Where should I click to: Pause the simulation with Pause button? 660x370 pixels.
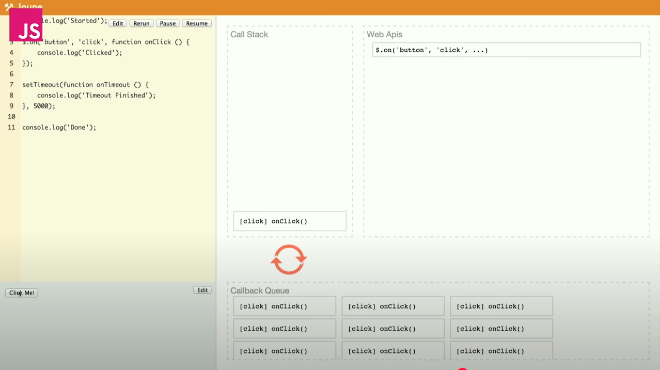pyautogui.click(x=168, y=24)
